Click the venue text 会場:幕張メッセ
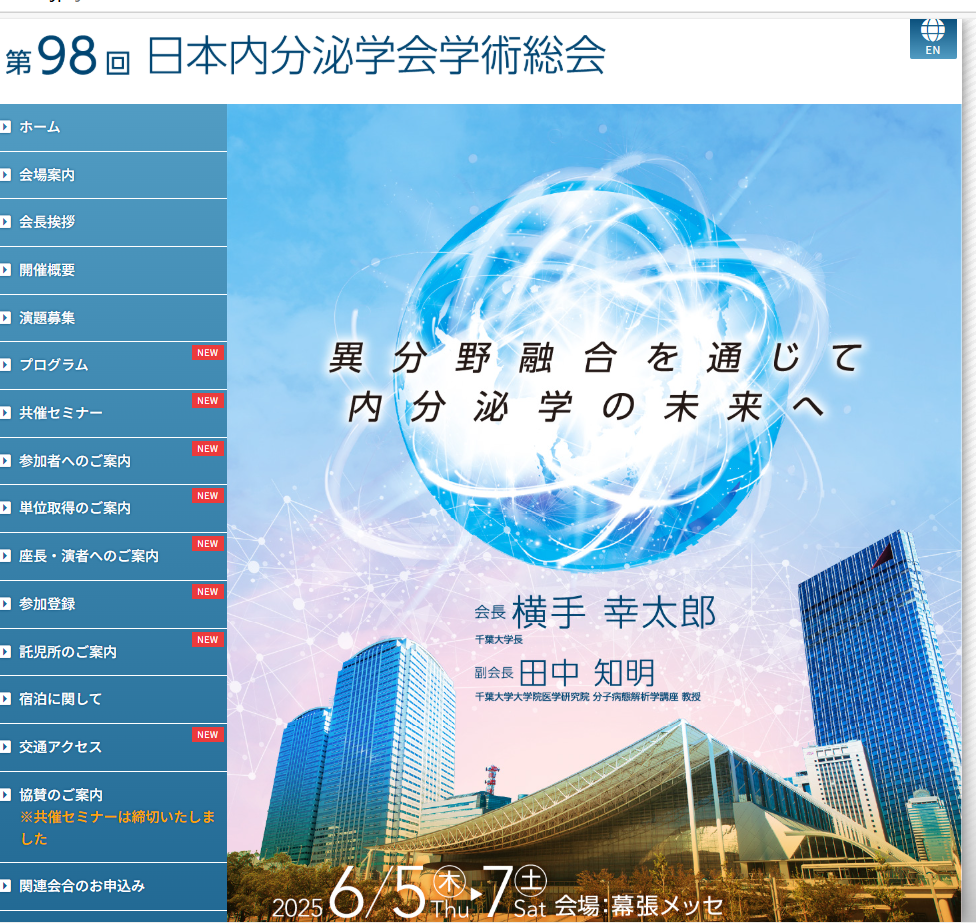This screenshot has width=976, height=923. coord(639,906)
